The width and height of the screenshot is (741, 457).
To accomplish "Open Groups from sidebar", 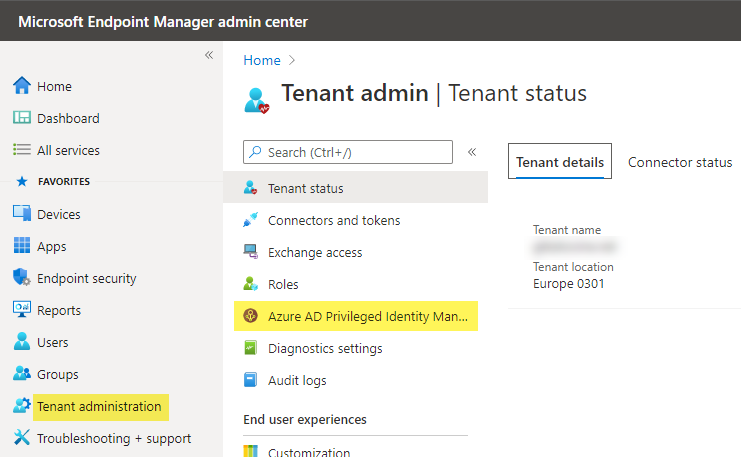I will click(58, 374).
